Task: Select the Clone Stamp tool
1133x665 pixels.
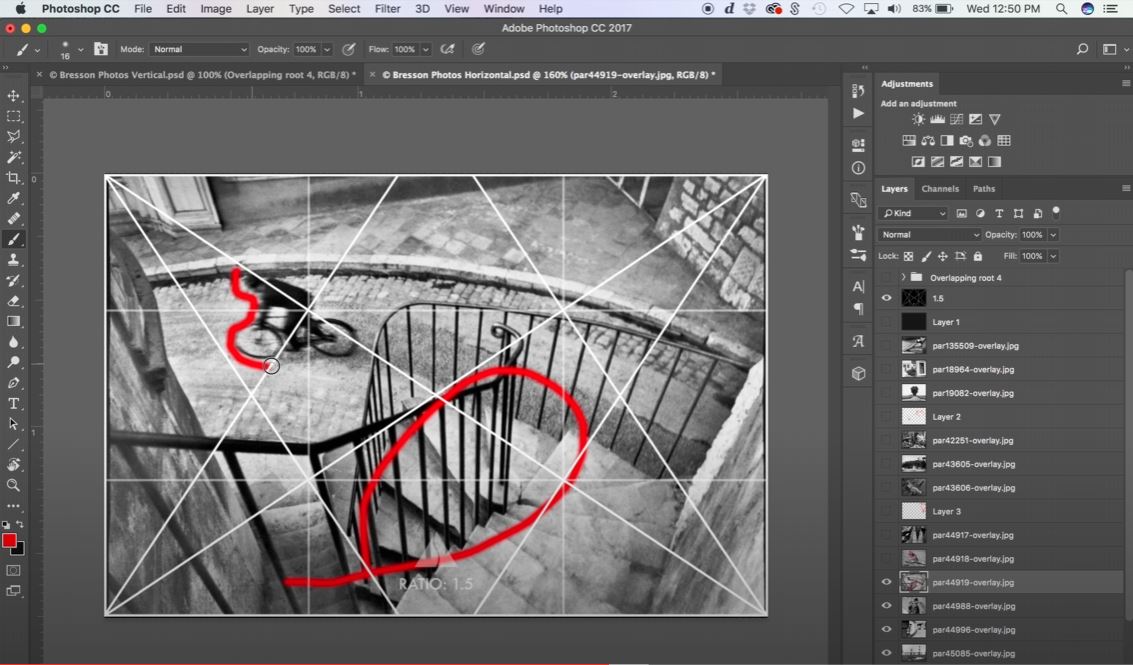Action: point(13,259)
